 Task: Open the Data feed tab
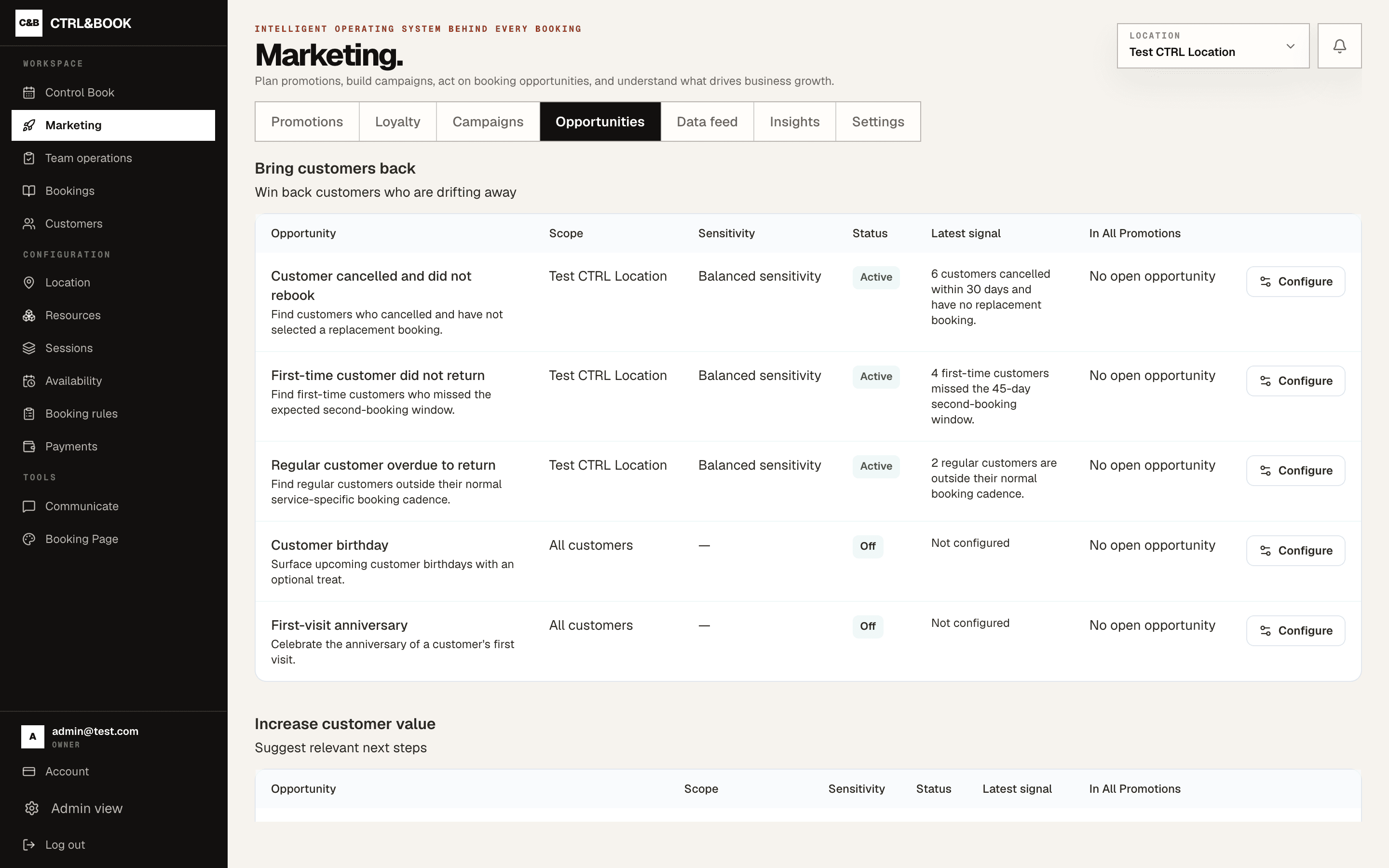click(x=707, y=122)
